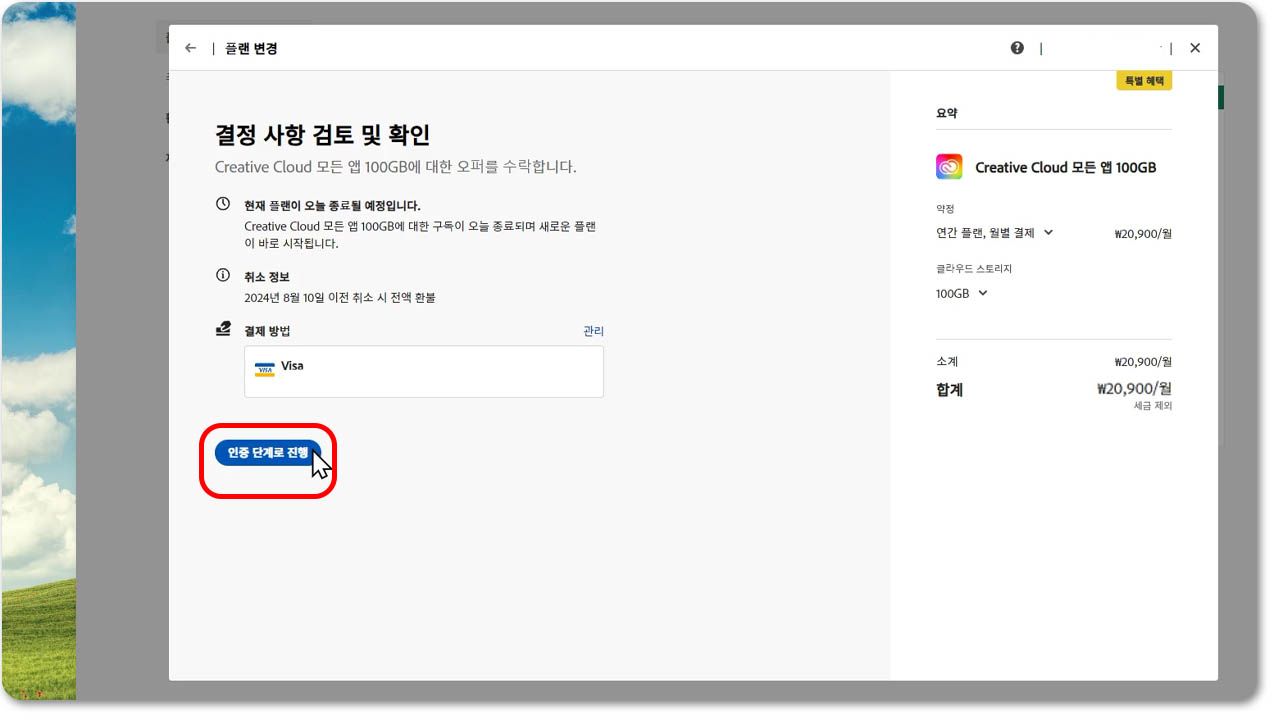The image size is (1280, 720).
Task: Expand the 연간 플랜, 월별 결제 dropdown
Action: (994, 232)
